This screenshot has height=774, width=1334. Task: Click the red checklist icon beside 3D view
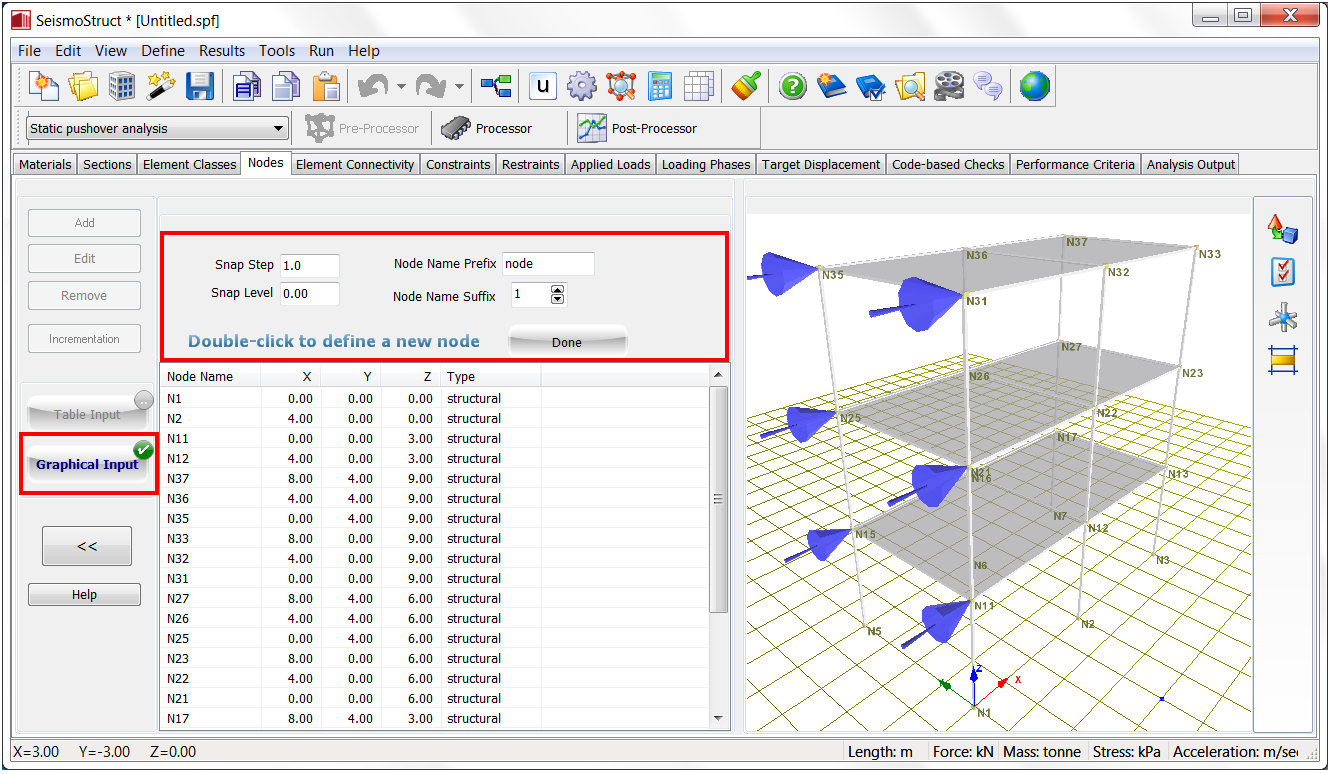tap(1282, 272)
